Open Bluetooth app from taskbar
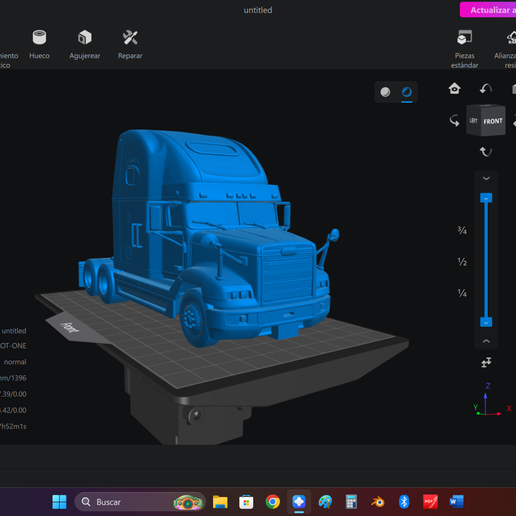516x516 pixels. (x=404, y=502)
